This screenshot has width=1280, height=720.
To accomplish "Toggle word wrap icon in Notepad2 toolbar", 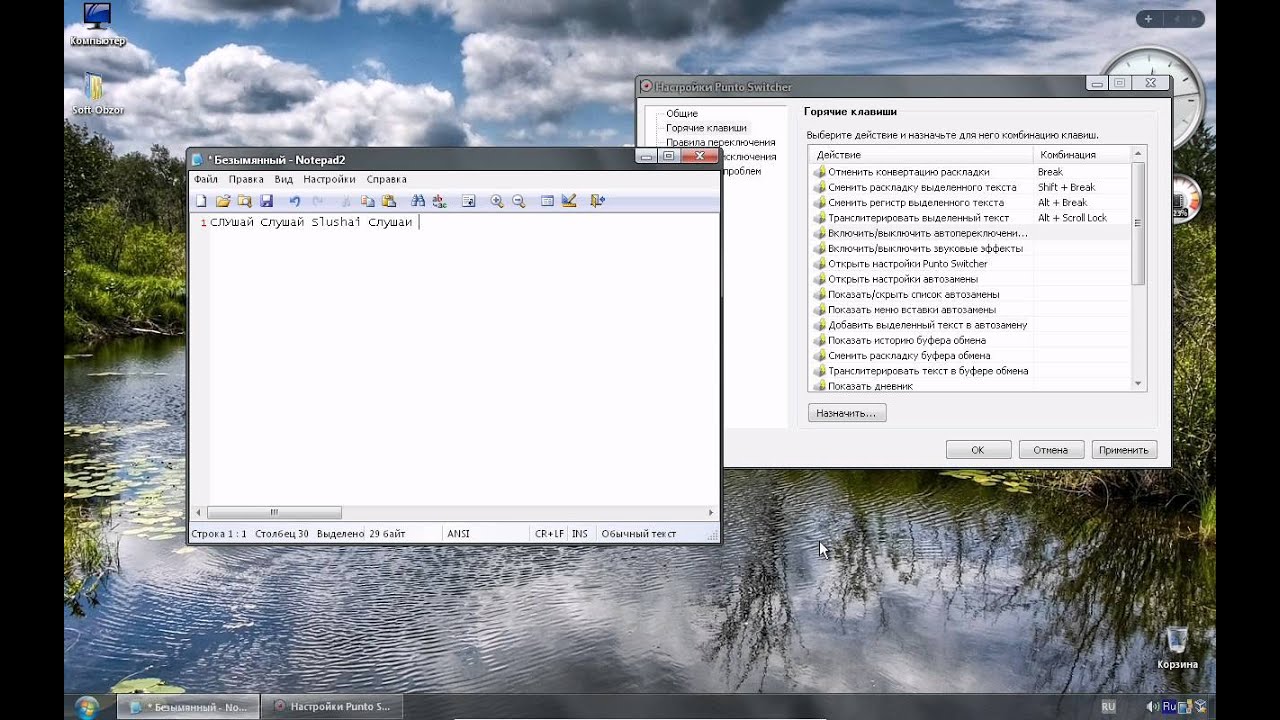I will (468, 201).
